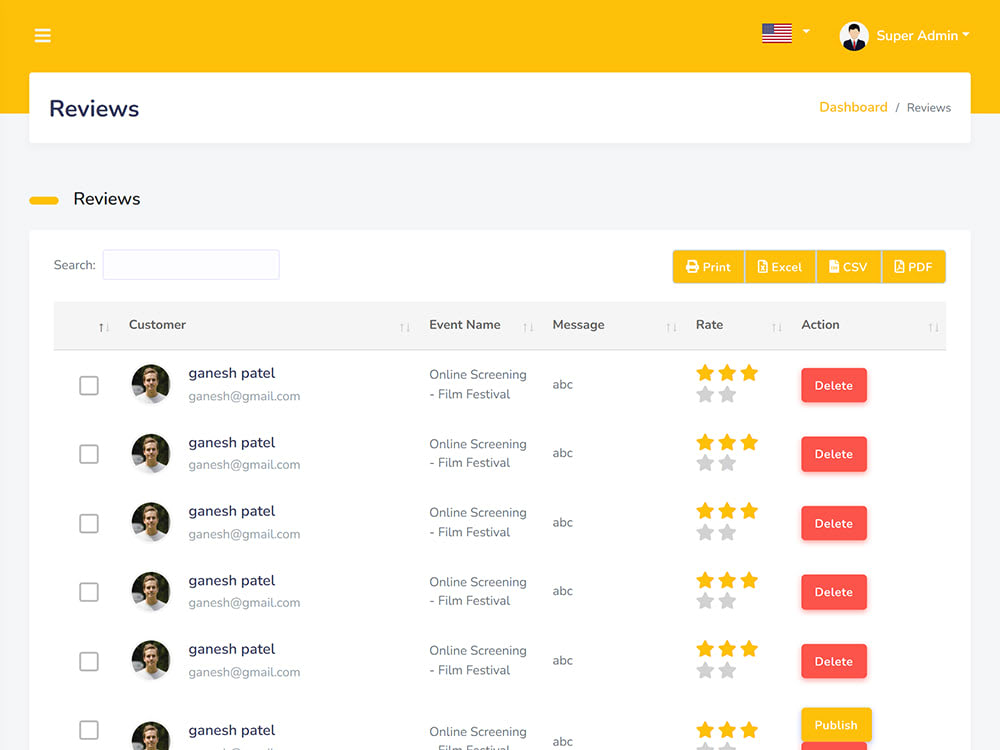Delete the third review
Viewport: 1000px width, 750px height.
coord(834,524)
